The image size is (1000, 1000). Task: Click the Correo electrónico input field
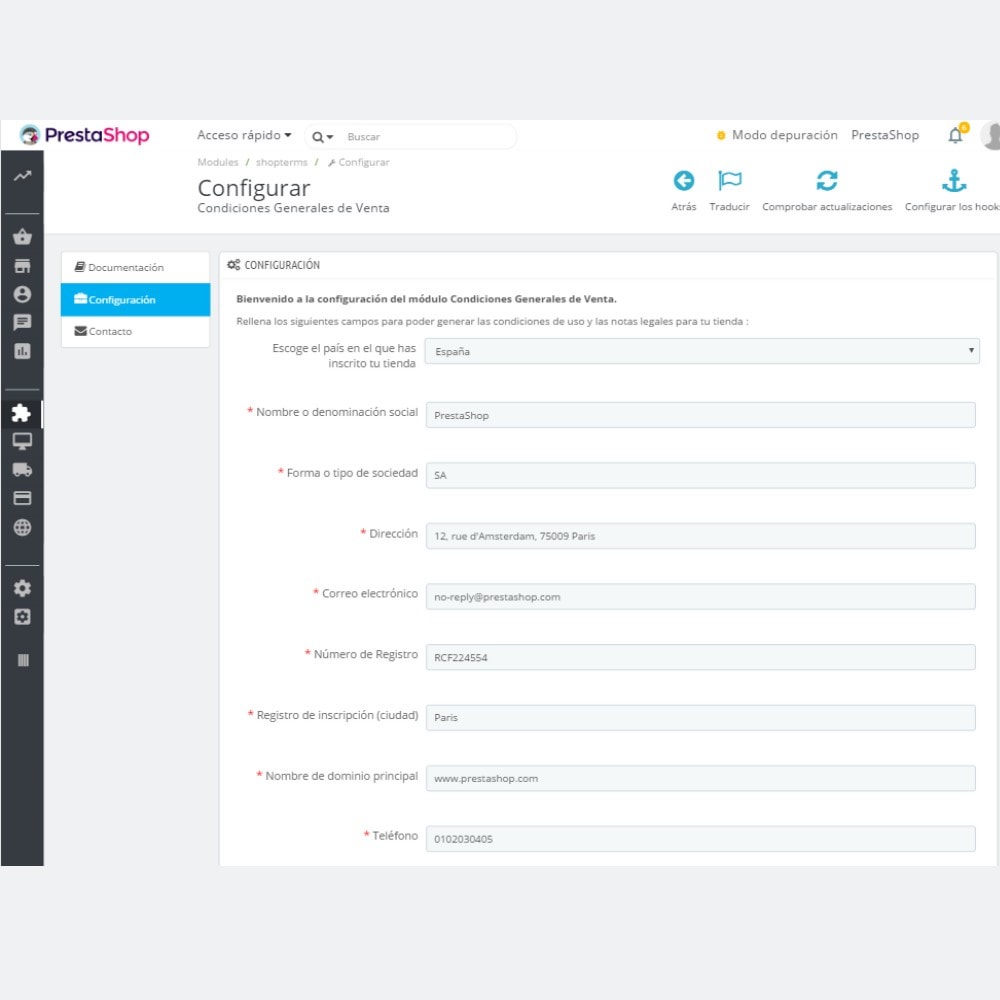coord(700,596)
